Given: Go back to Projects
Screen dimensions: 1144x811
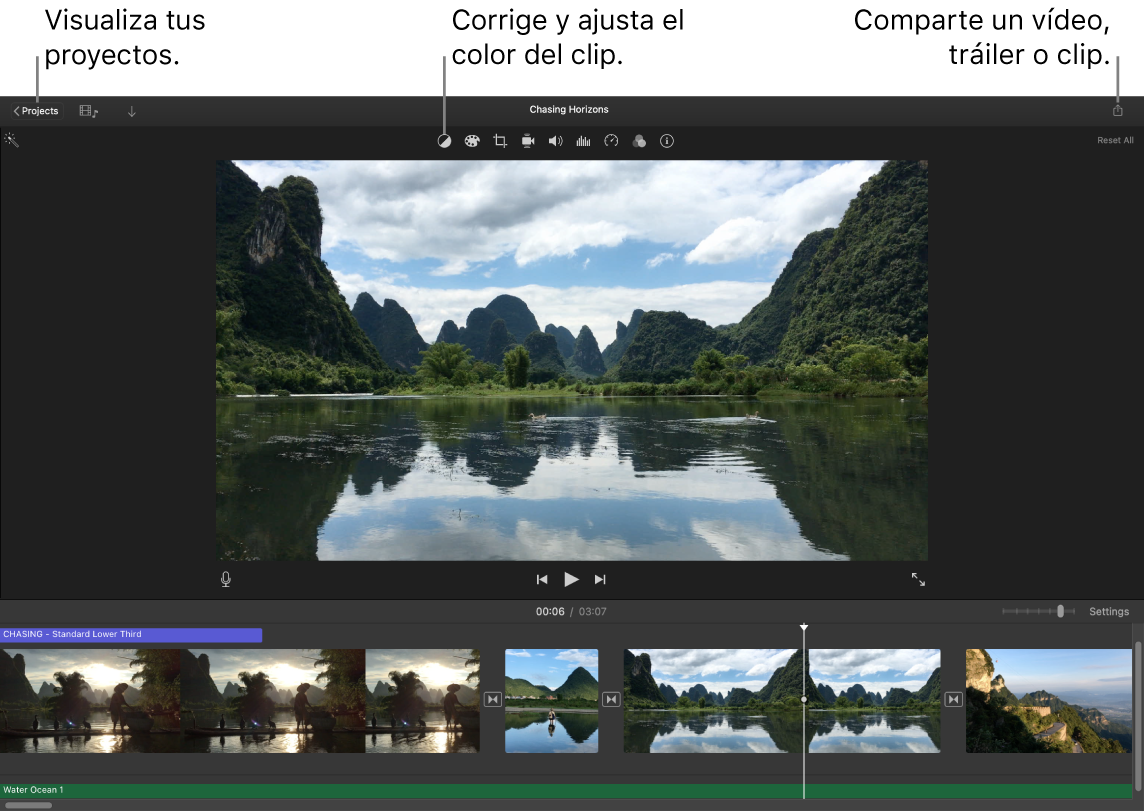Looking at the screenshot, I should coord(35,110).
